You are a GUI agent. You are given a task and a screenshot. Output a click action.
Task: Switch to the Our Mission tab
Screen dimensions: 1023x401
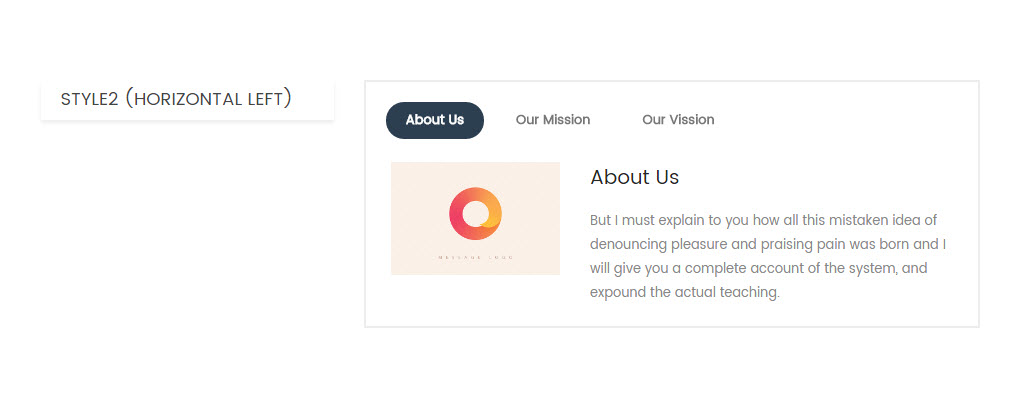(553, 120)
